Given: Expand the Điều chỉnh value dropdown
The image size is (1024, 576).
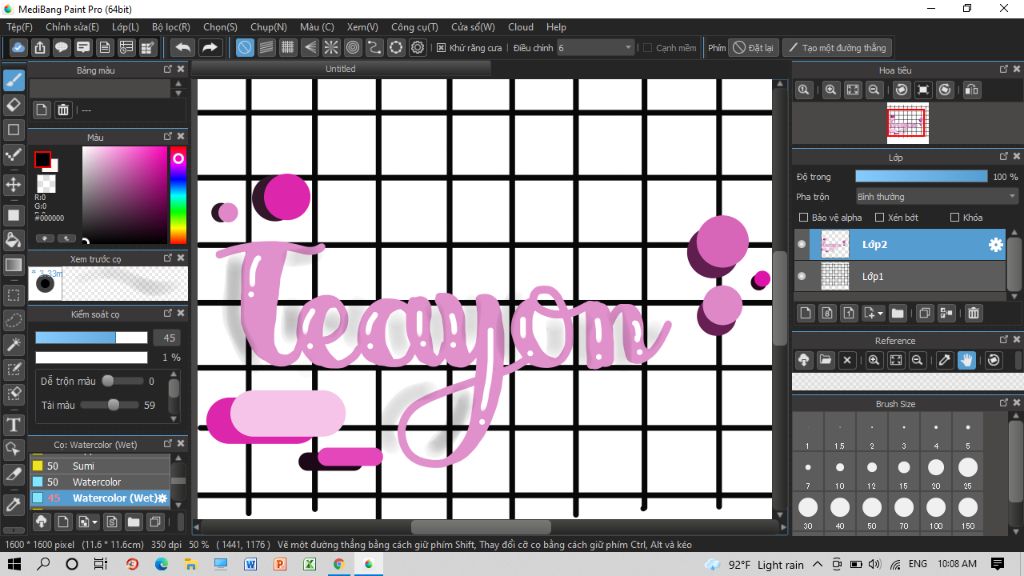Looking at the screenshot, I should [x=628, y=48].
